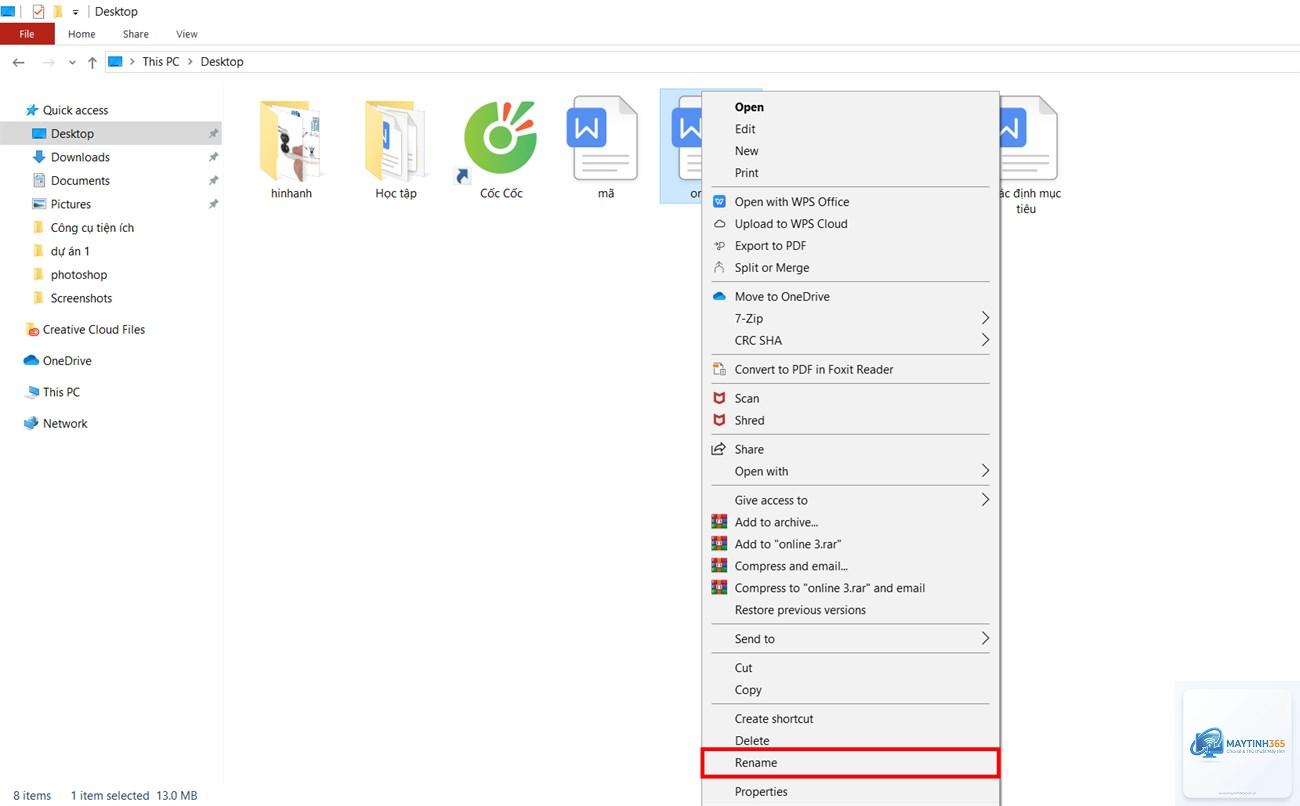Open the hinhanh folder icon
Viewport: 1300px width, 806px height.
click(x=291, y=140)
